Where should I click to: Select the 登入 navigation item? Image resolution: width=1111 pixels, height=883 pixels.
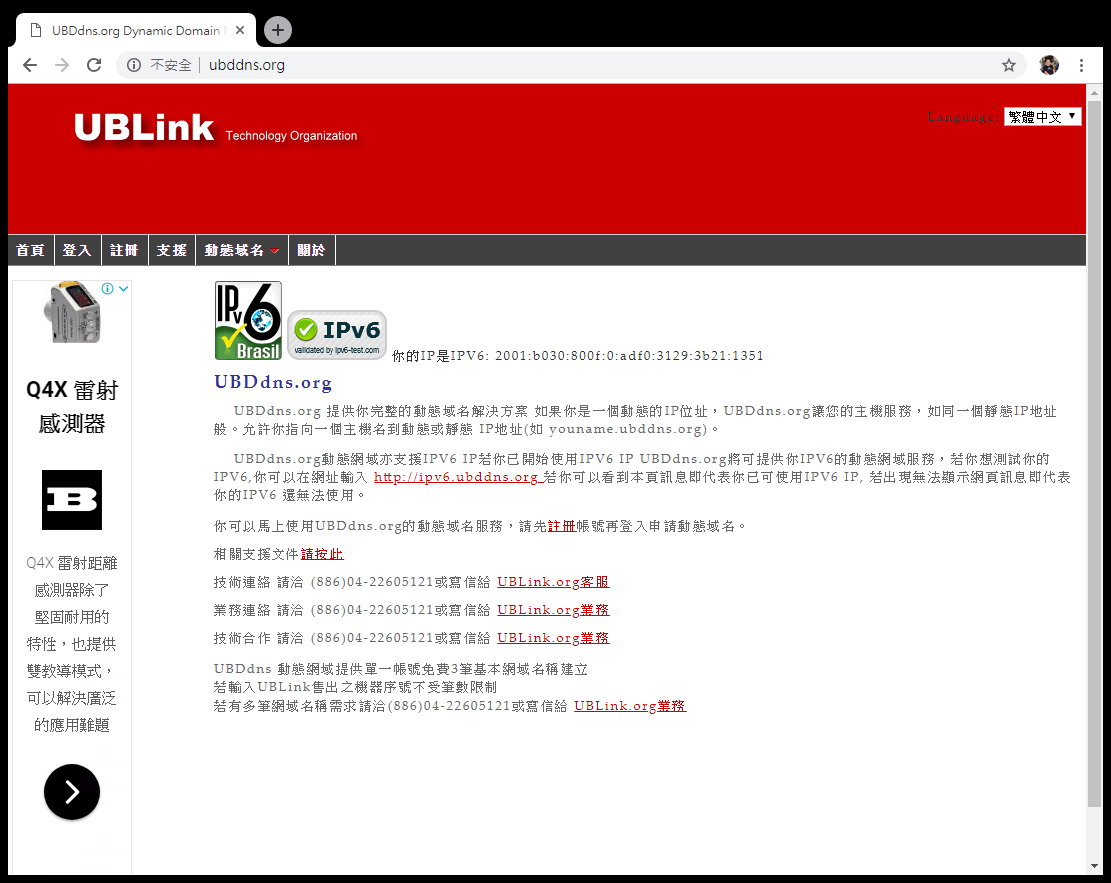point(77,250)
